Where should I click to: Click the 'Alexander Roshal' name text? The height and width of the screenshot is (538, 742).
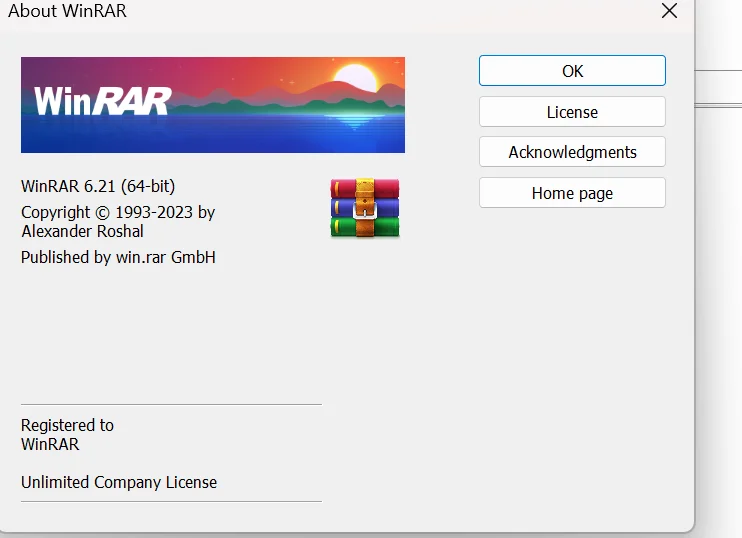coord(82,231)
